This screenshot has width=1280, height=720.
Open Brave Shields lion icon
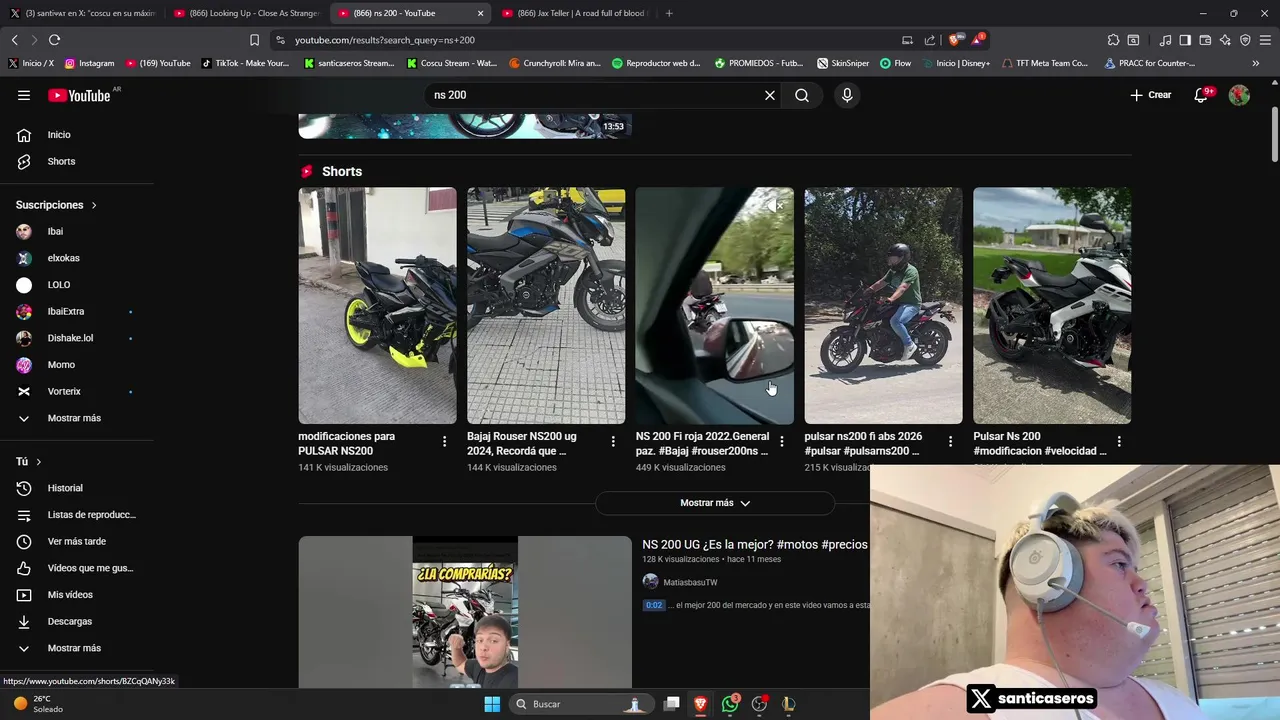point(954,40)
